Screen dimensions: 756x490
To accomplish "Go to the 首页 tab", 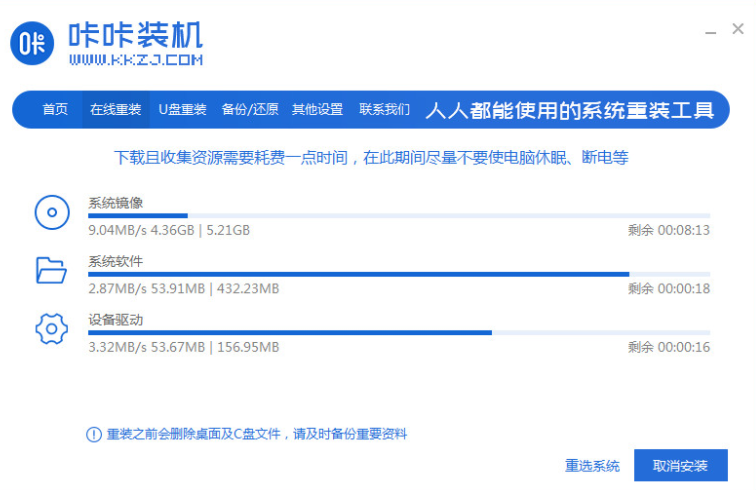I will (55, 109).
